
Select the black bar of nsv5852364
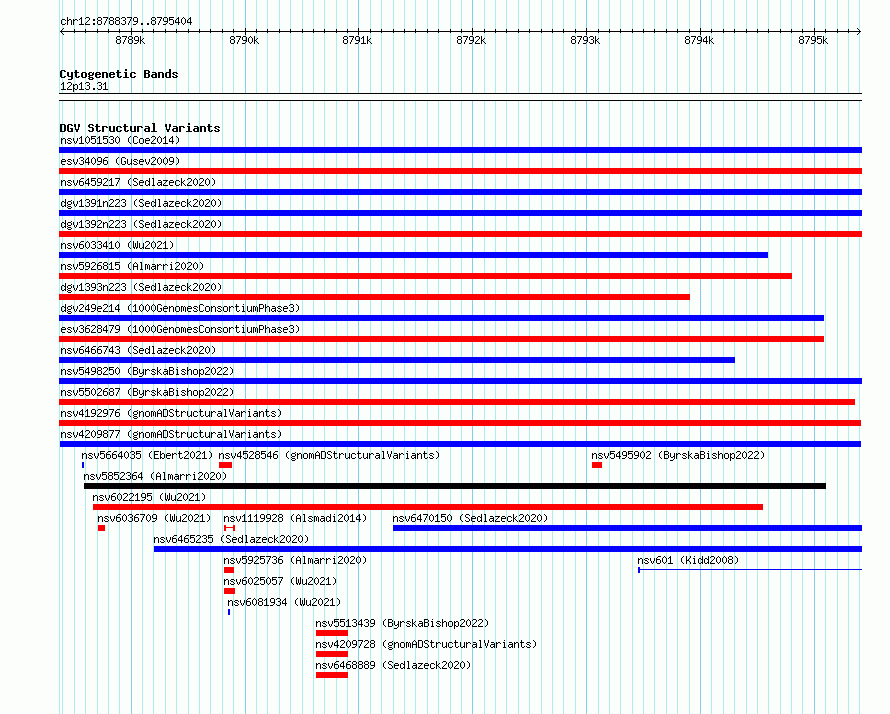pos(455,486)
